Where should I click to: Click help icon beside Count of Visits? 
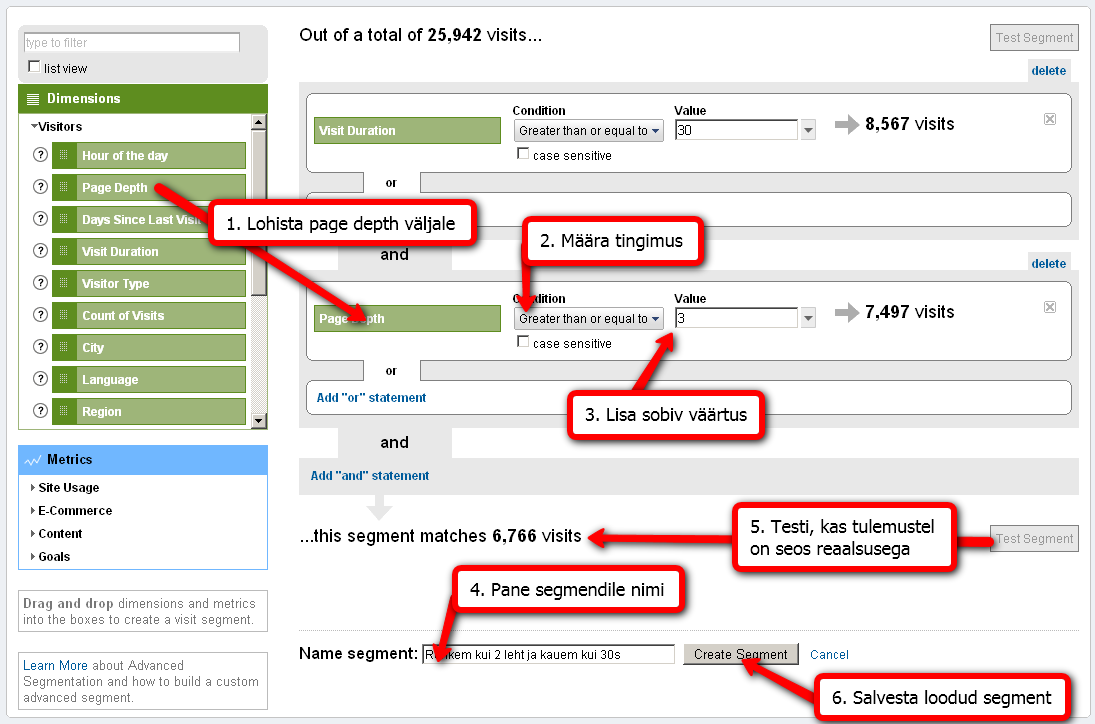click(x=41, y=316)
